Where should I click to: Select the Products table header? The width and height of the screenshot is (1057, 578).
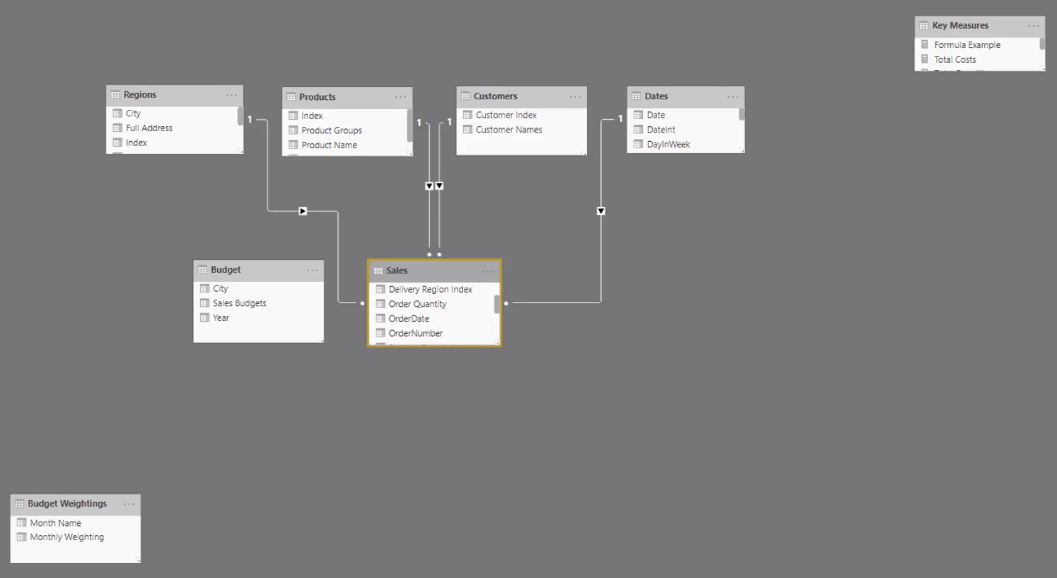click(x=347, y=97)
